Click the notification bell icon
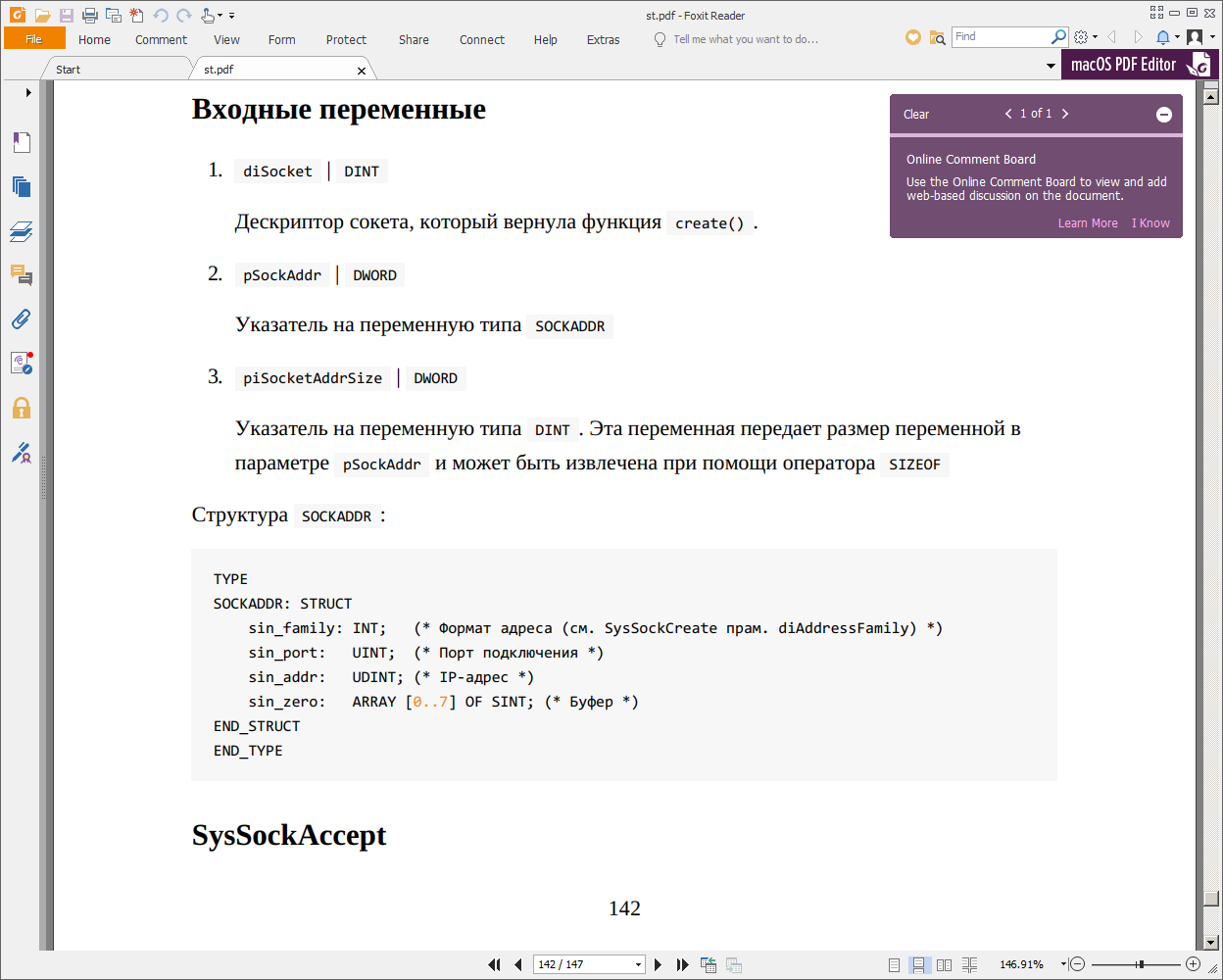Image resolution: width=1223 pixels, height=980 pixels. [1162, 37]
